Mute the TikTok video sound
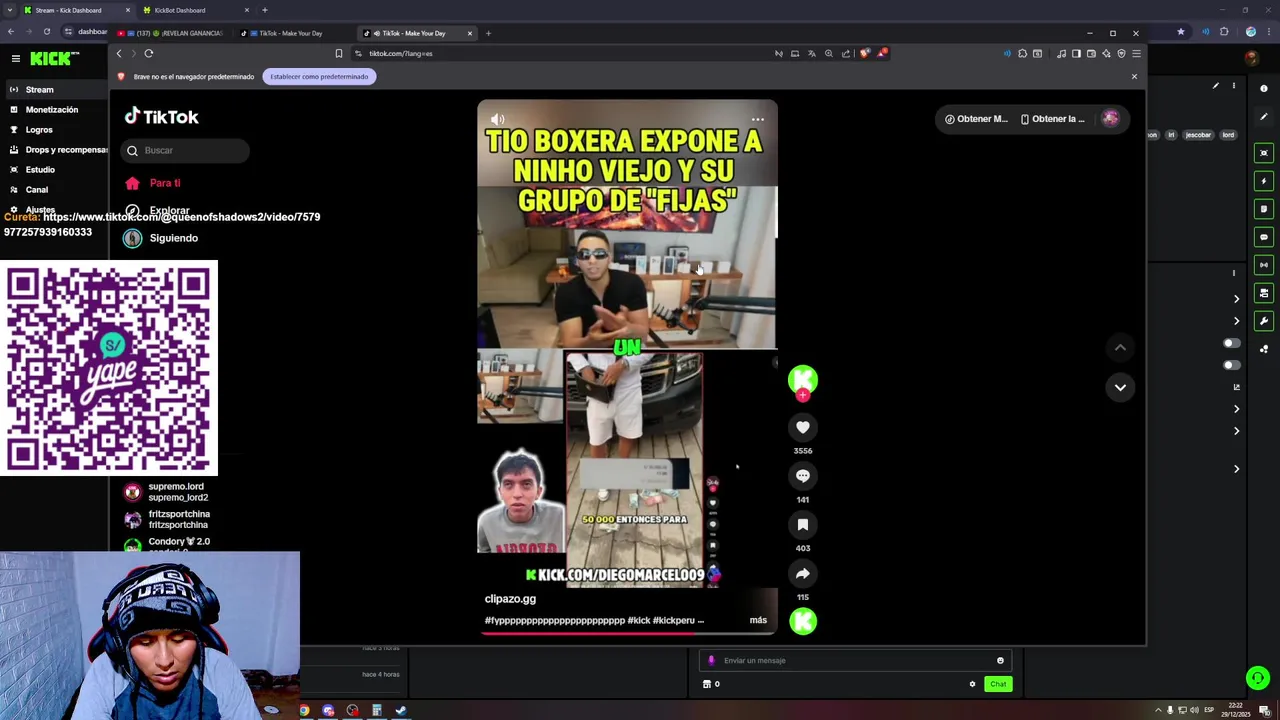Screen dimensions: 1280x720 [x=497, y=119]
